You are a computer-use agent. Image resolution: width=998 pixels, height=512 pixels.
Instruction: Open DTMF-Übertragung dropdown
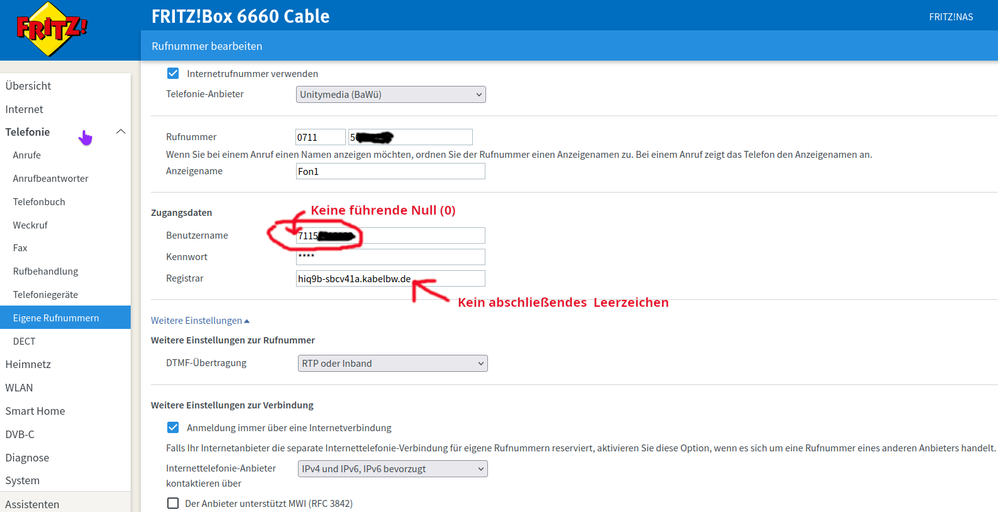pos(392,363)
